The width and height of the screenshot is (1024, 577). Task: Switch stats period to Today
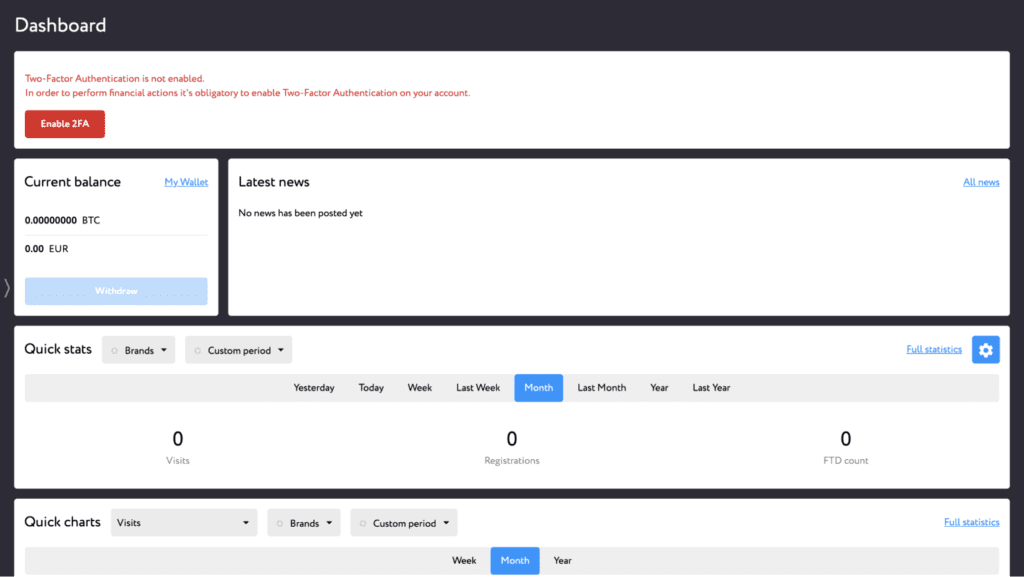click(370, 387)
